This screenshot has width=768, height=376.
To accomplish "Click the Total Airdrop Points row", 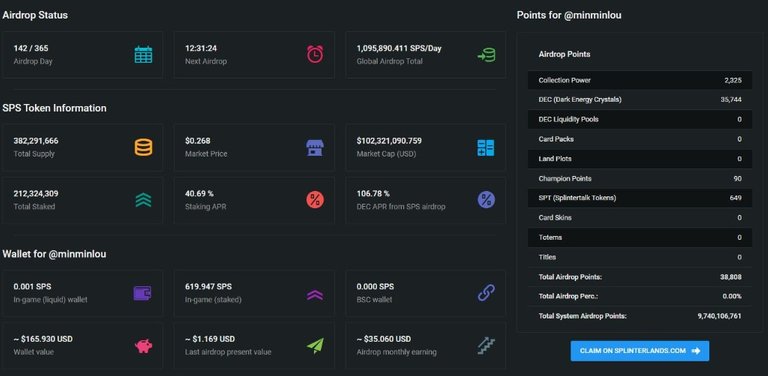I will coord(640,277).
